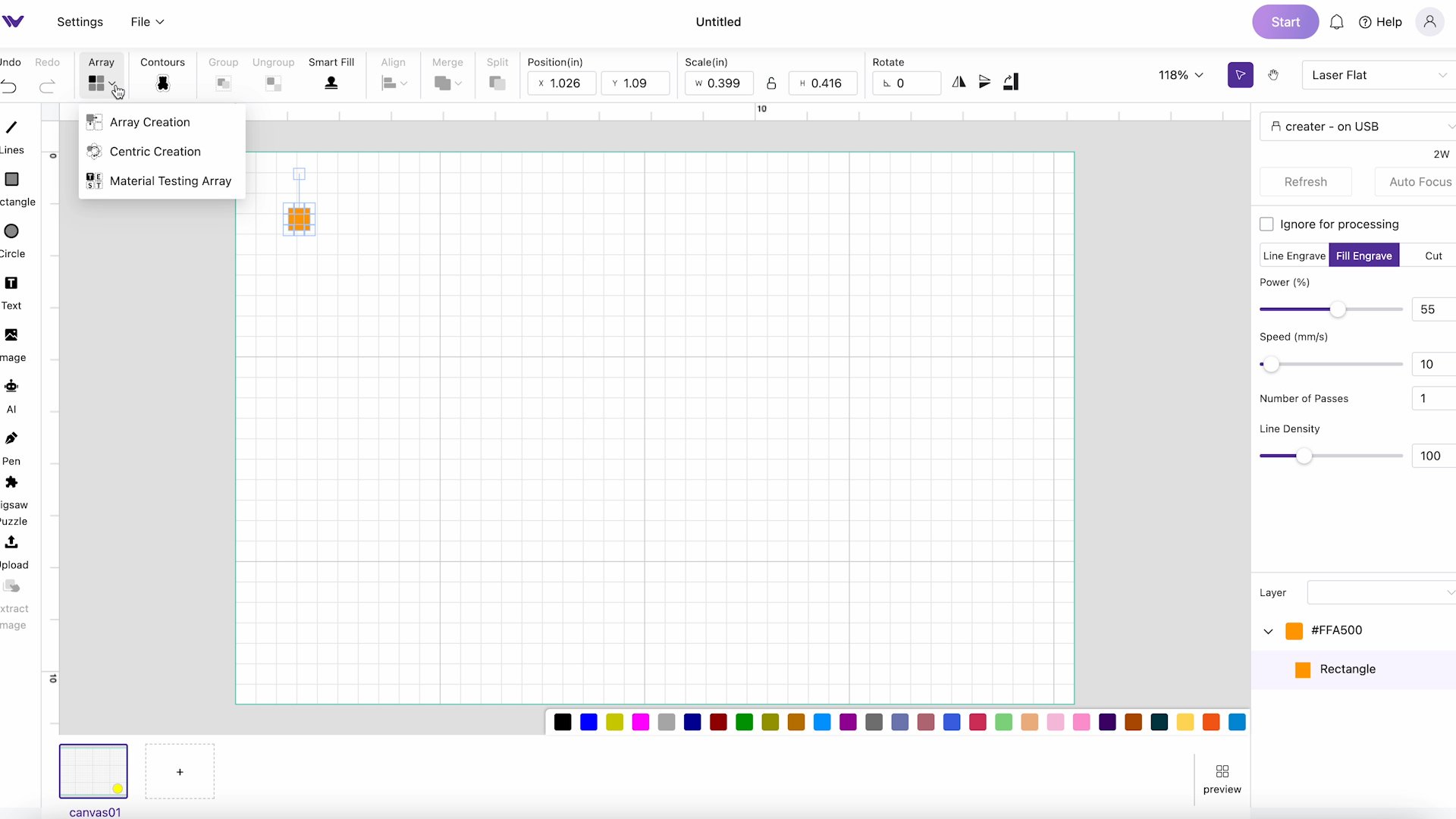Open the File menu
The image size is (1456, 819).
pos(147,21)
